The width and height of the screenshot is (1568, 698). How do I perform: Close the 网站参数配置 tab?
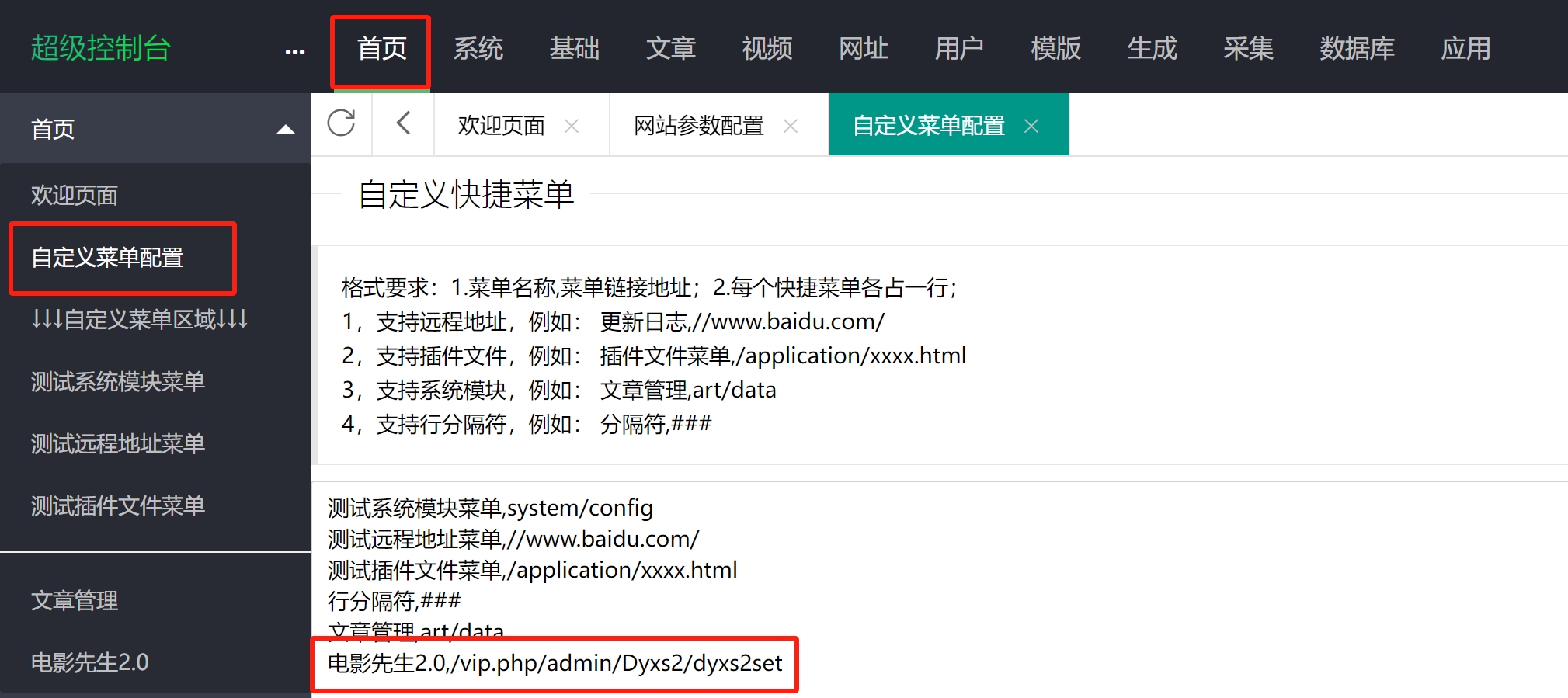pos(791,126)
